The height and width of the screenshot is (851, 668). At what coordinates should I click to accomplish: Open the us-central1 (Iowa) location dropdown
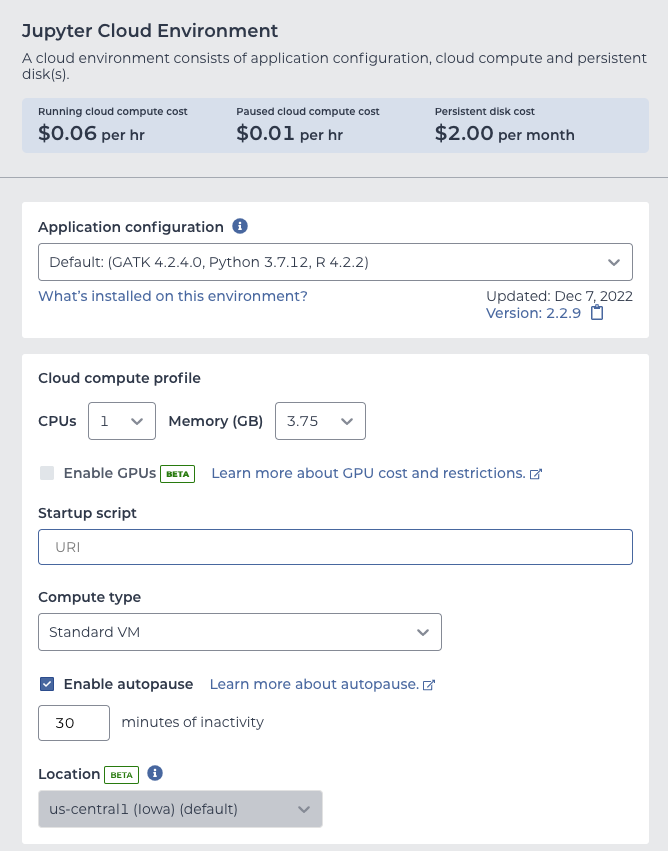point(180,809)
